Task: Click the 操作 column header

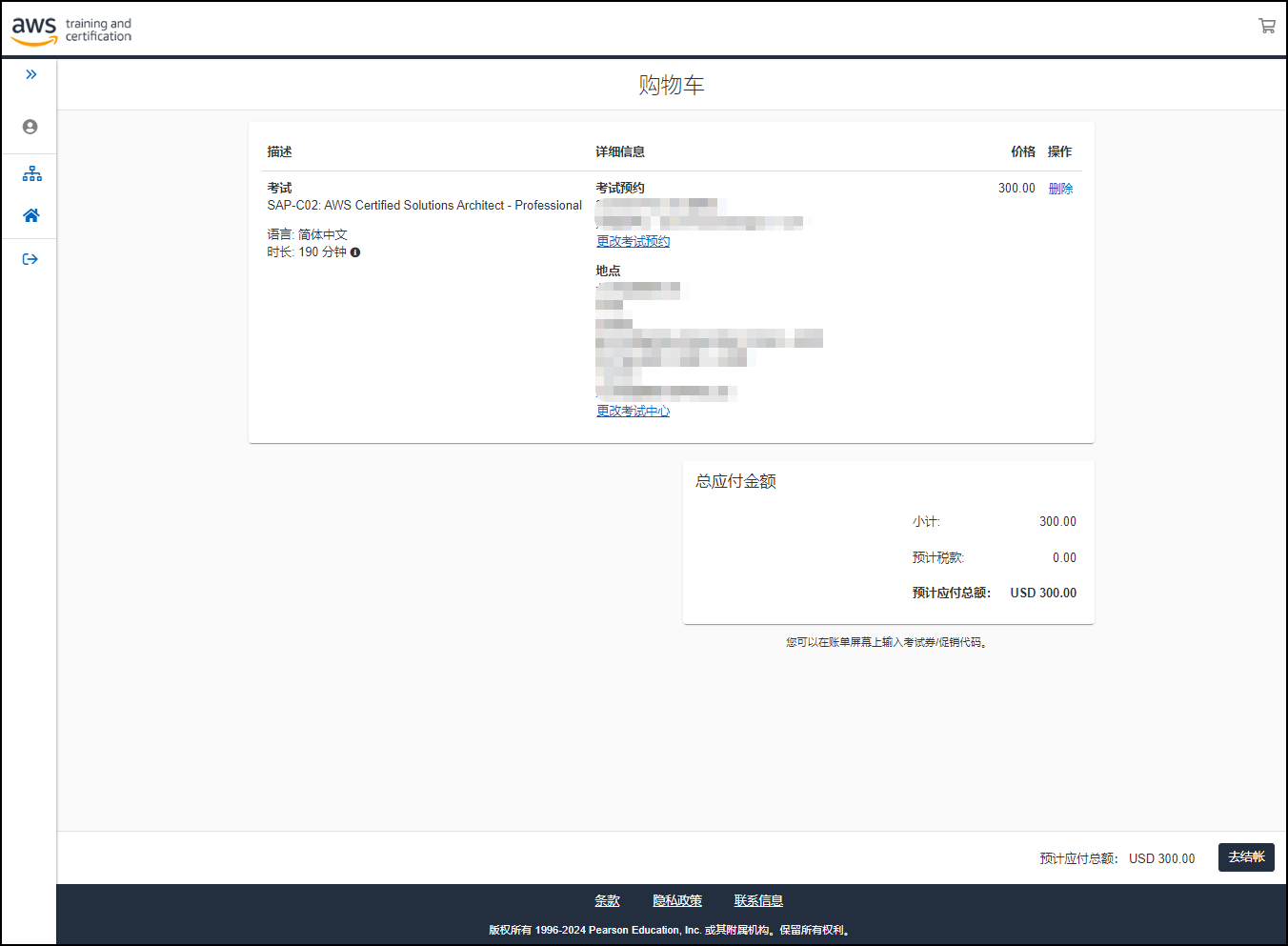Action: (x=1059, y=151)
